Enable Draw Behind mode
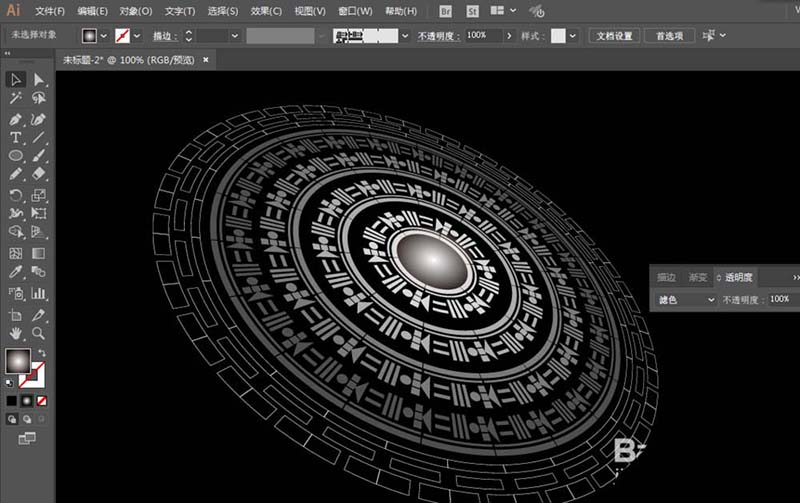The image size is (800, 503). [x=27, y=419]
